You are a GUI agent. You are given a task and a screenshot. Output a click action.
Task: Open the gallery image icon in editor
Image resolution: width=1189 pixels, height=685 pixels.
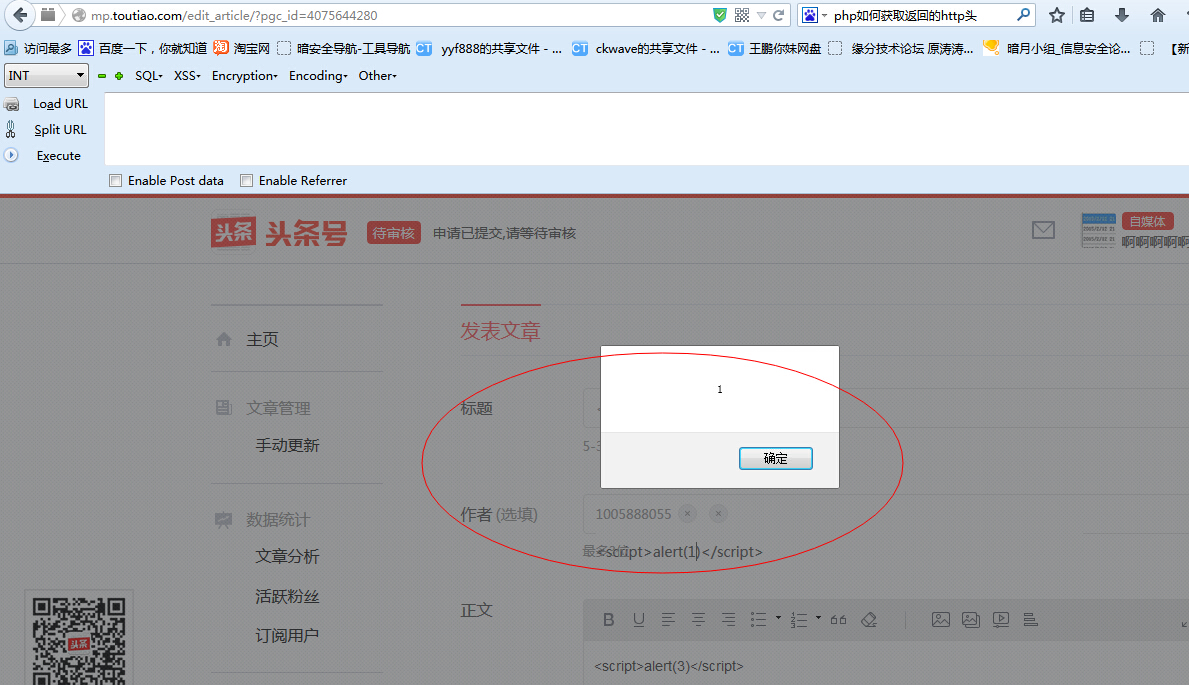click(x=971, y=620)
